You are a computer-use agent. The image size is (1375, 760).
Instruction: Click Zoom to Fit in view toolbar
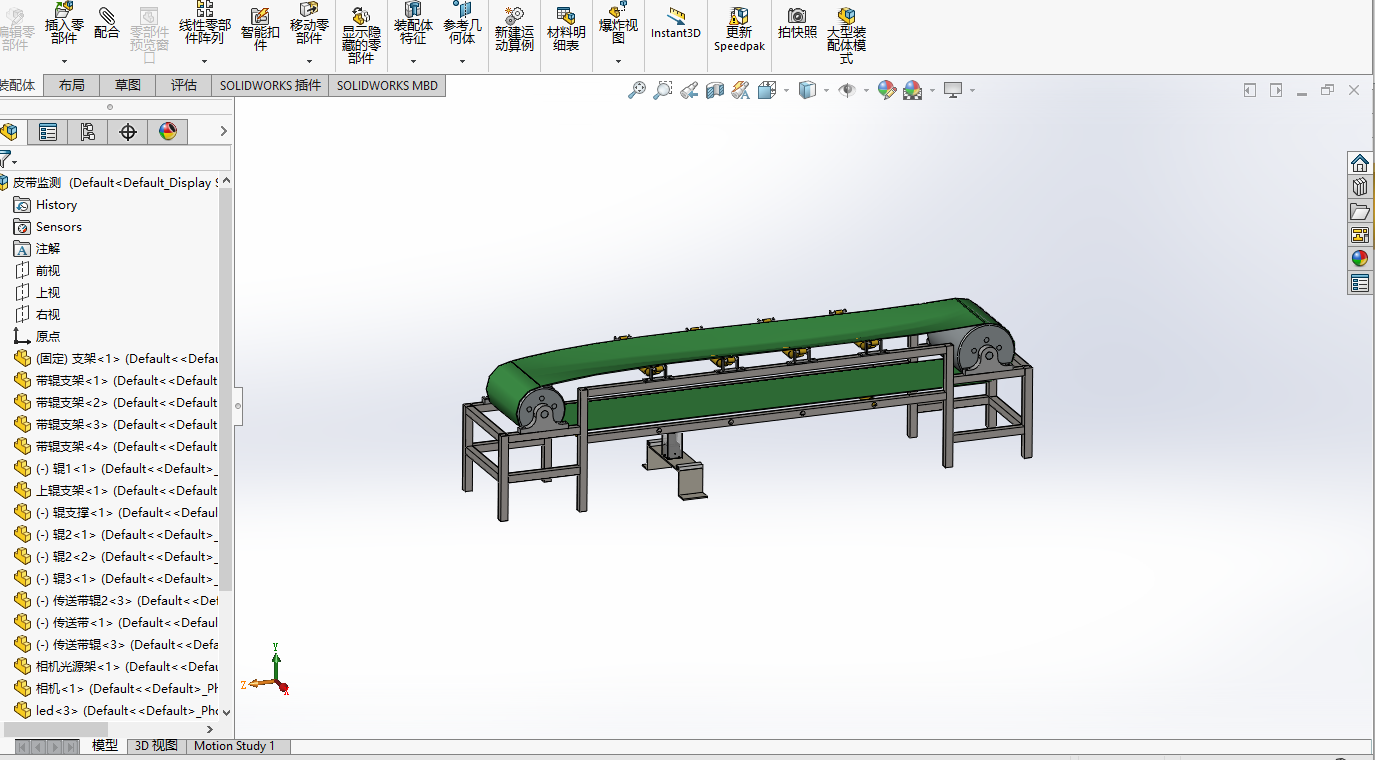pos(637,90)
